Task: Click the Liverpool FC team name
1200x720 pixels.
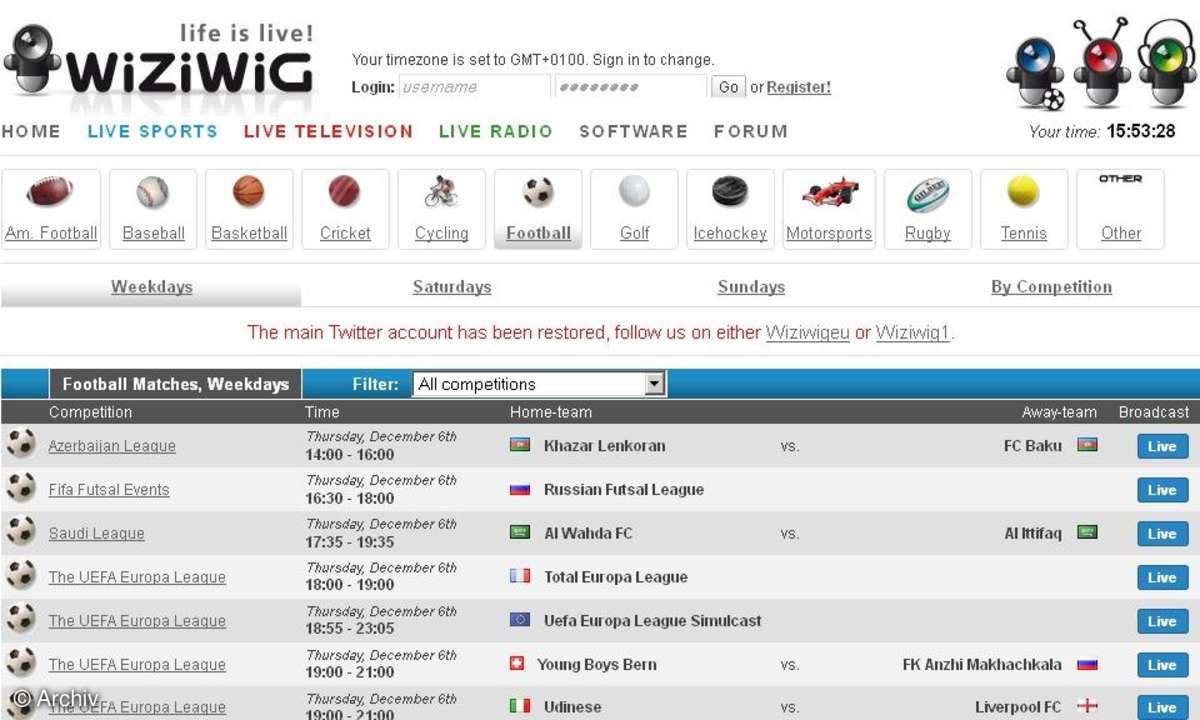Action: tap(1018, 707)
